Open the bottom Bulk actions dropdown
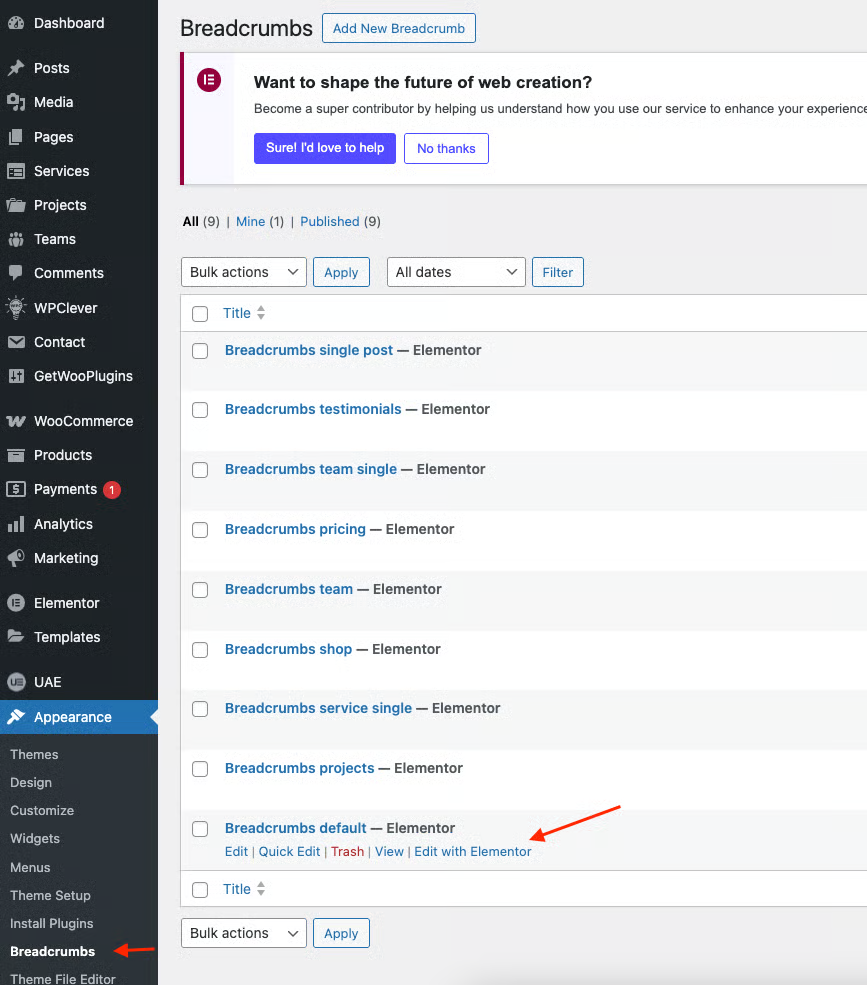Screen dimensions: 867x985 243,933
